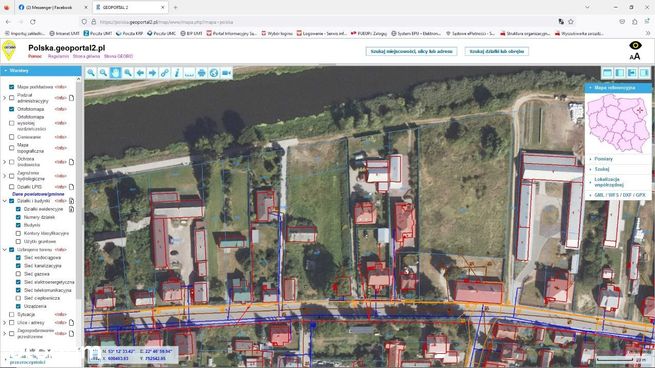The height and width of the screenshot is (368, 655).
Task: Click the map link chain icon
Action: tap(165, 73)
